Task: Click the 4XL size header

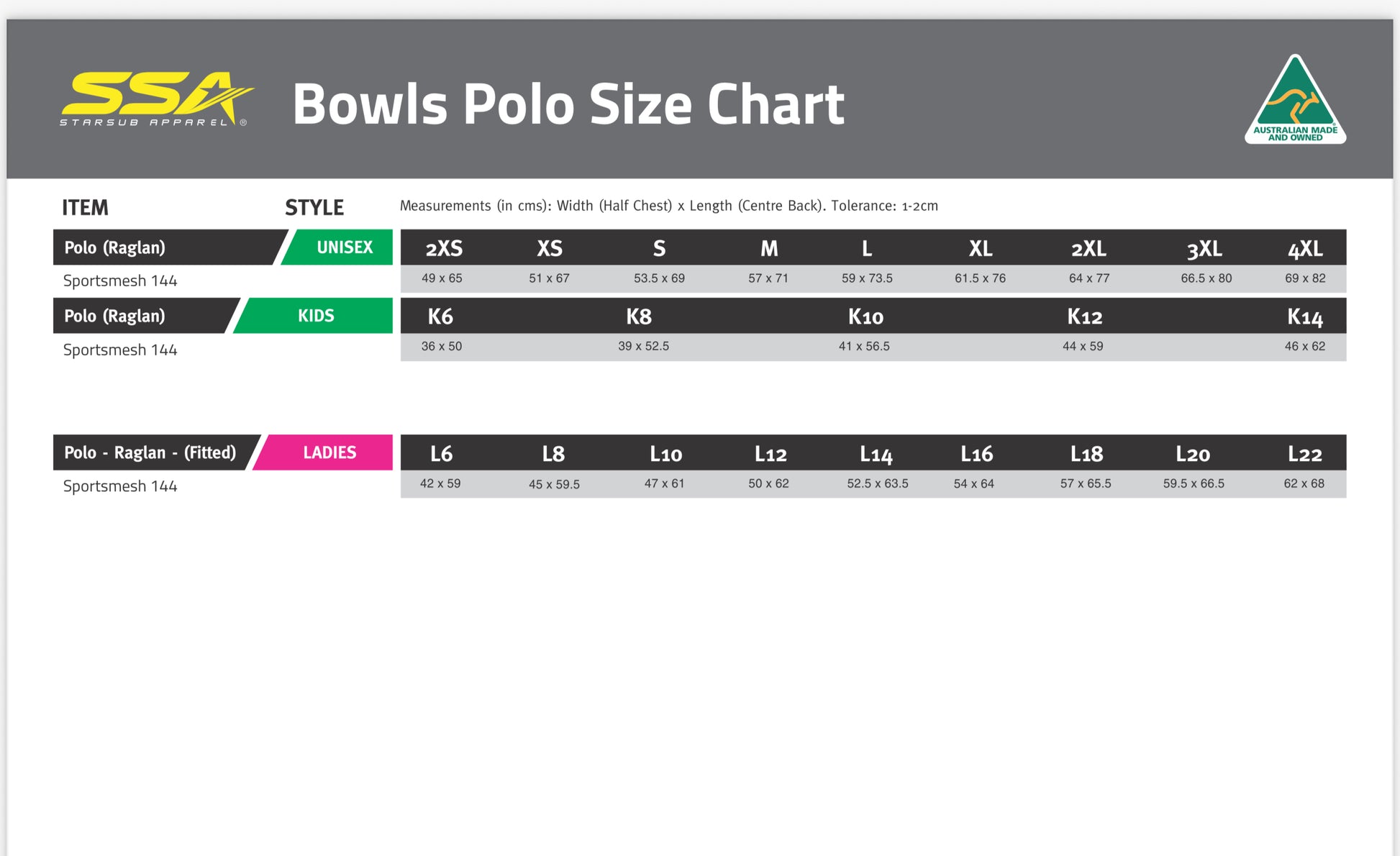Action: click(x=1305, y=249)
